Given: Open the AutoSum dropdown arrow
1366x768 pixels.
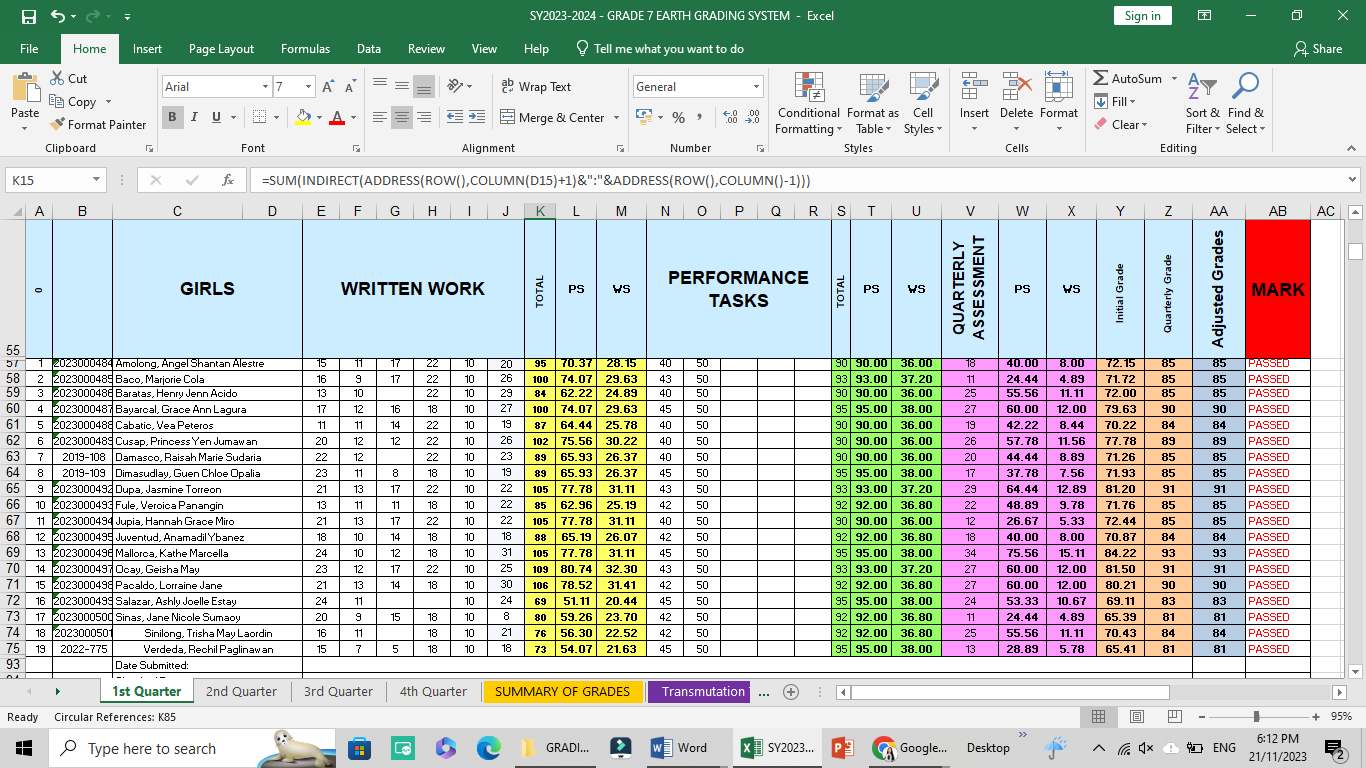Looking at the screenshot, I should 1174,79.
